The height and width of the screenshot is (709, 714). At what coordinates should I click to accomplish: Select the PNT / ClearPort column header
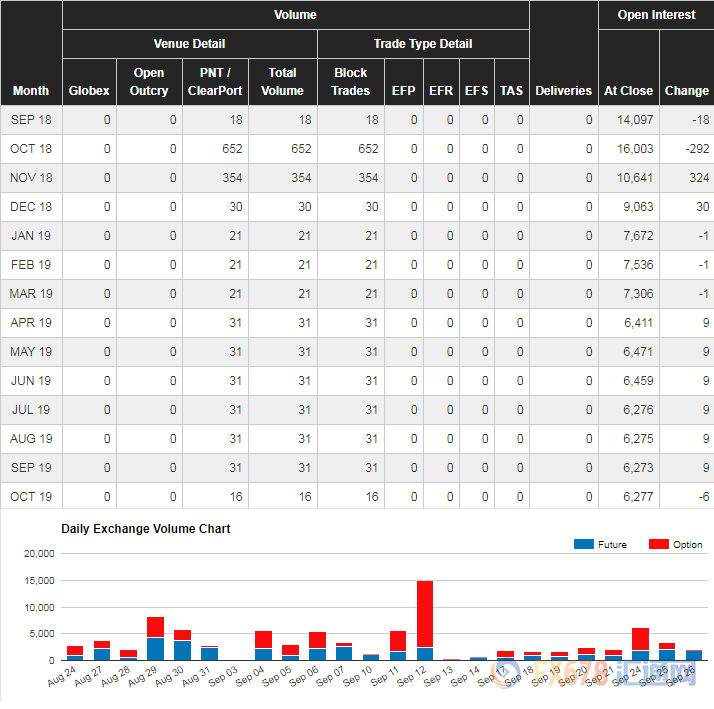(x=215, y=82)
